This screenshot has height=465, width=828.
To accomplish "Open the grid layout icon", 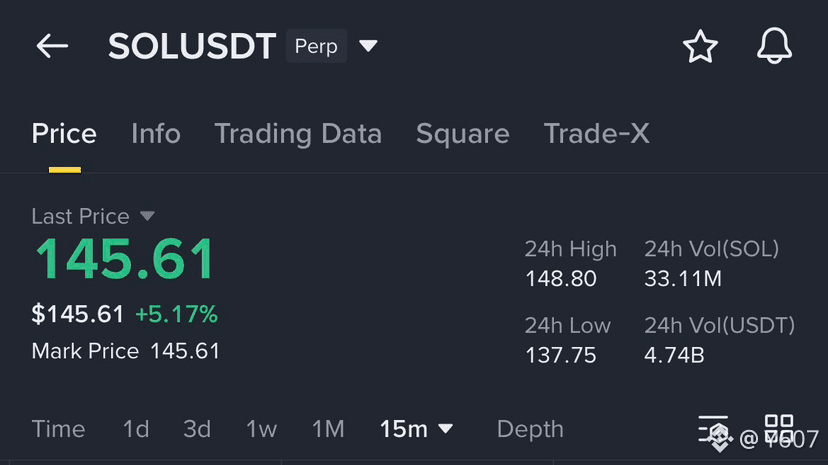I will click(779, 428).
